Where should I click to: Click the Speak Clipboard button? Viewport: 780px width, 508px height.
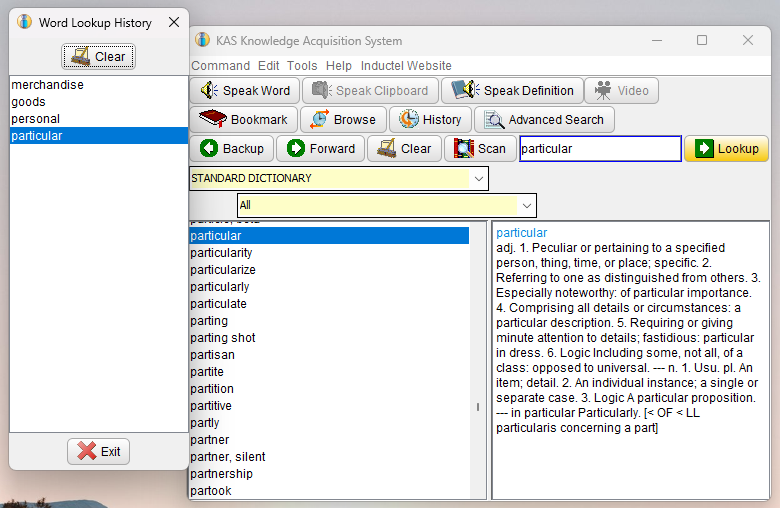pos(370,91)
